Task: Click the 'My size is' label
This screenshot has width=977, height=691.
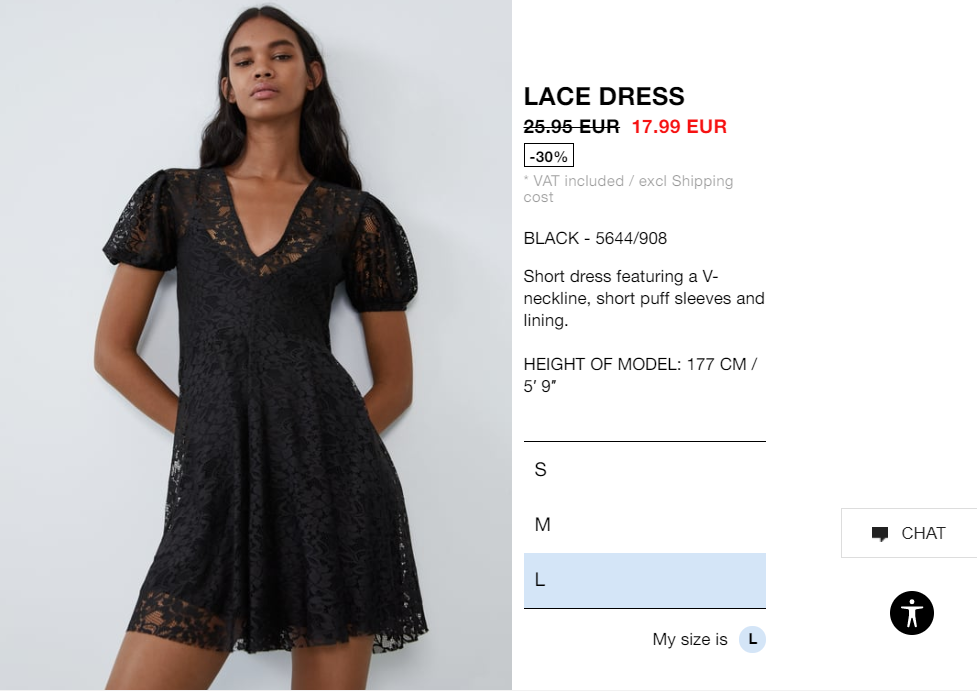Action: (690, 639)
